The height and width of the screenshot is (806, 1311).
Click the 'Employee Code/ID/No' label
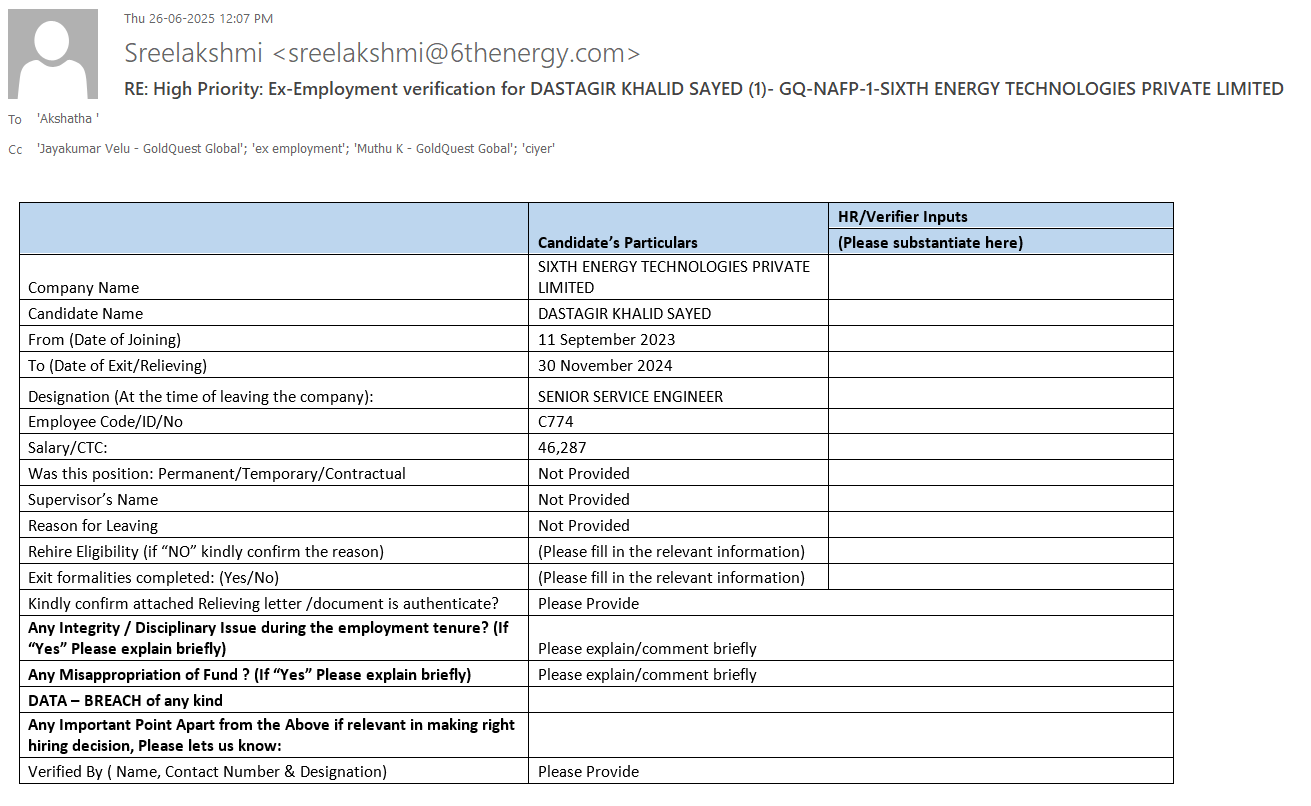point(105,422)
